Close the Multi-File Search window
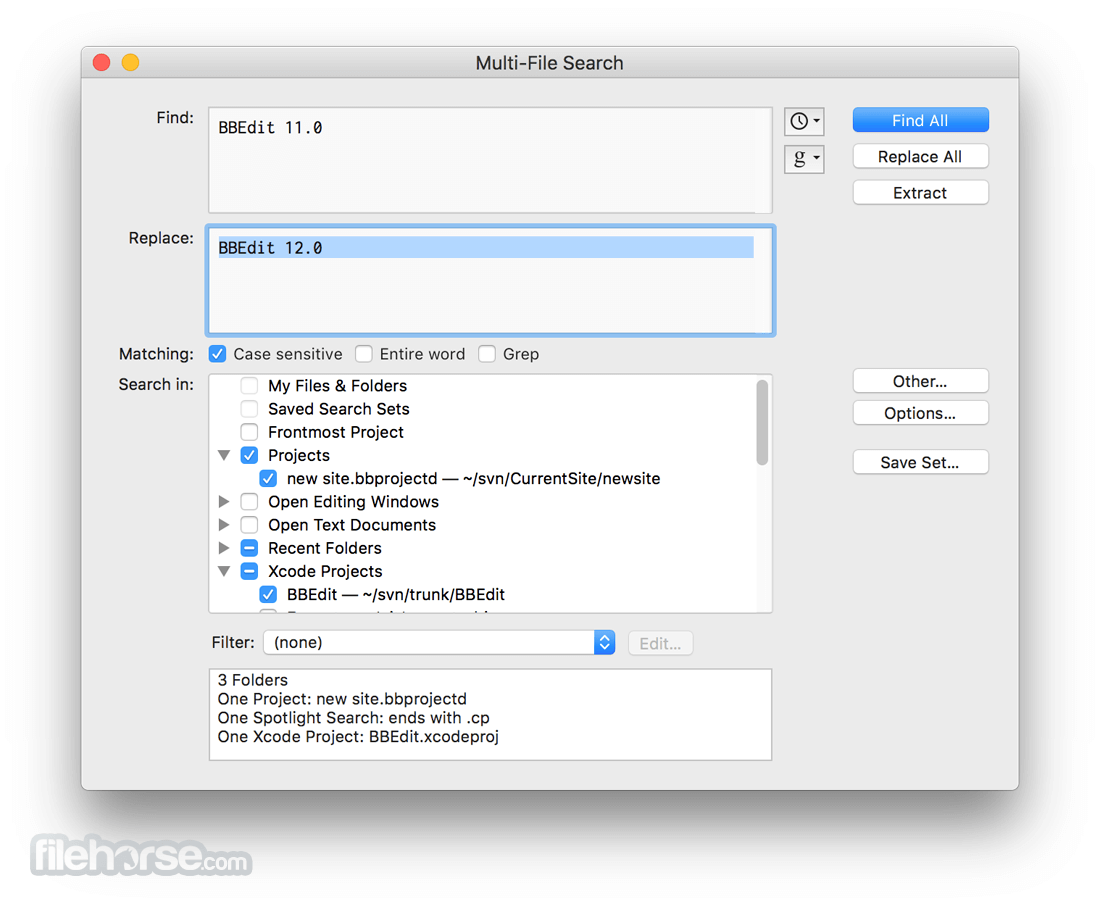This screenshot has height=906, width=1100. [102, 62]
